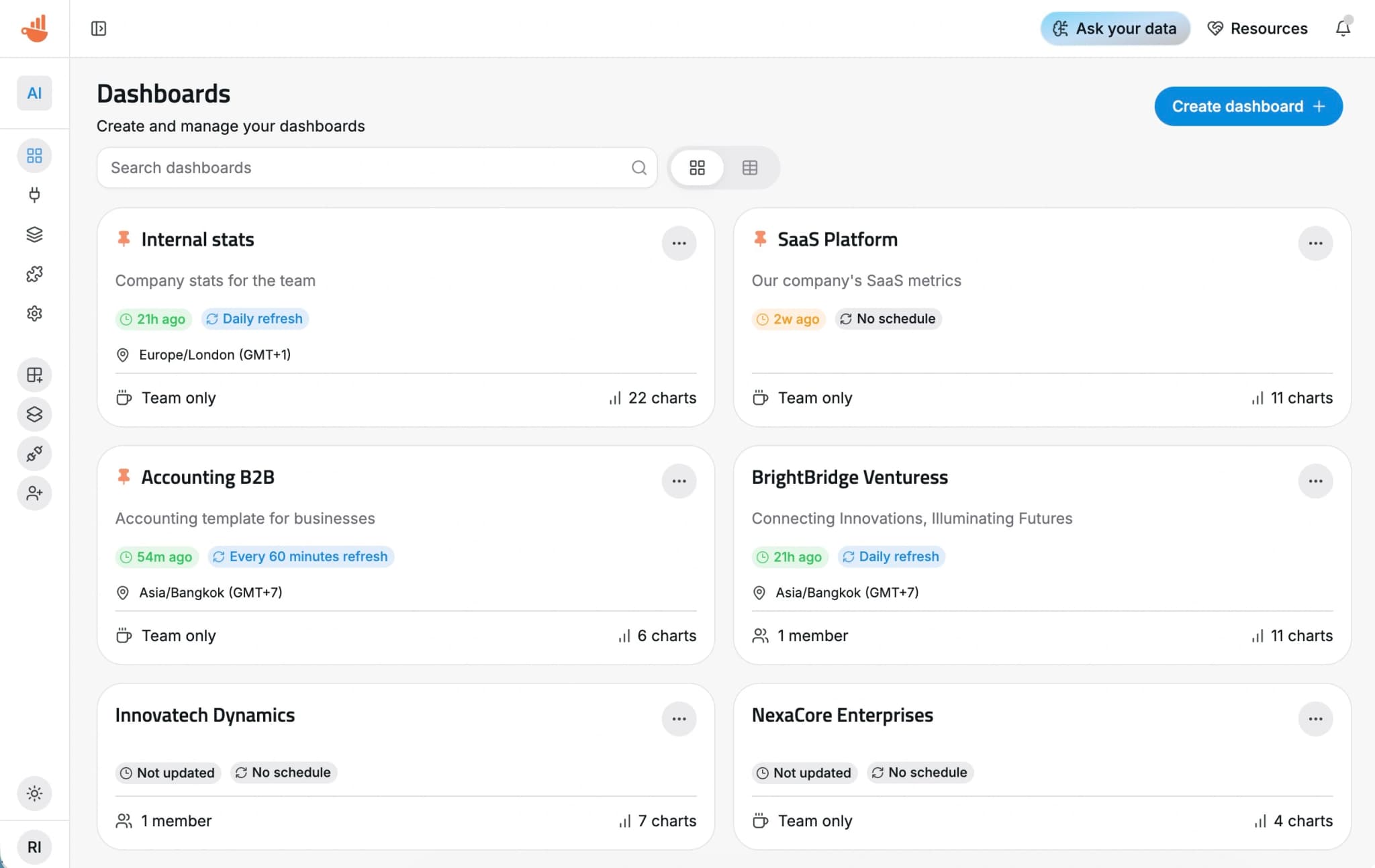
Task: Select the plug-shaped Connections icon in sidebar
Action: (x=34, y=195)
